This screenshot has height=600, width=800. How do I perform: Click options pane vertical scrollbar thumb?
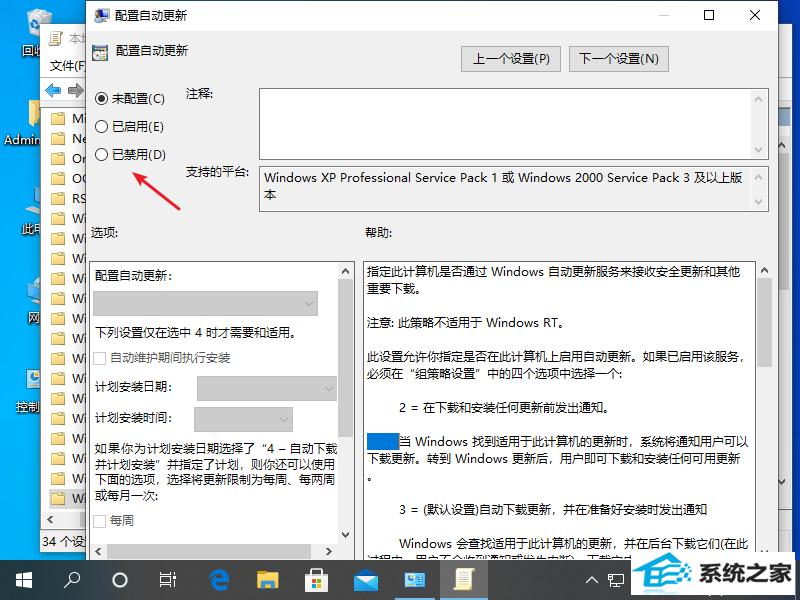point(345,357)
